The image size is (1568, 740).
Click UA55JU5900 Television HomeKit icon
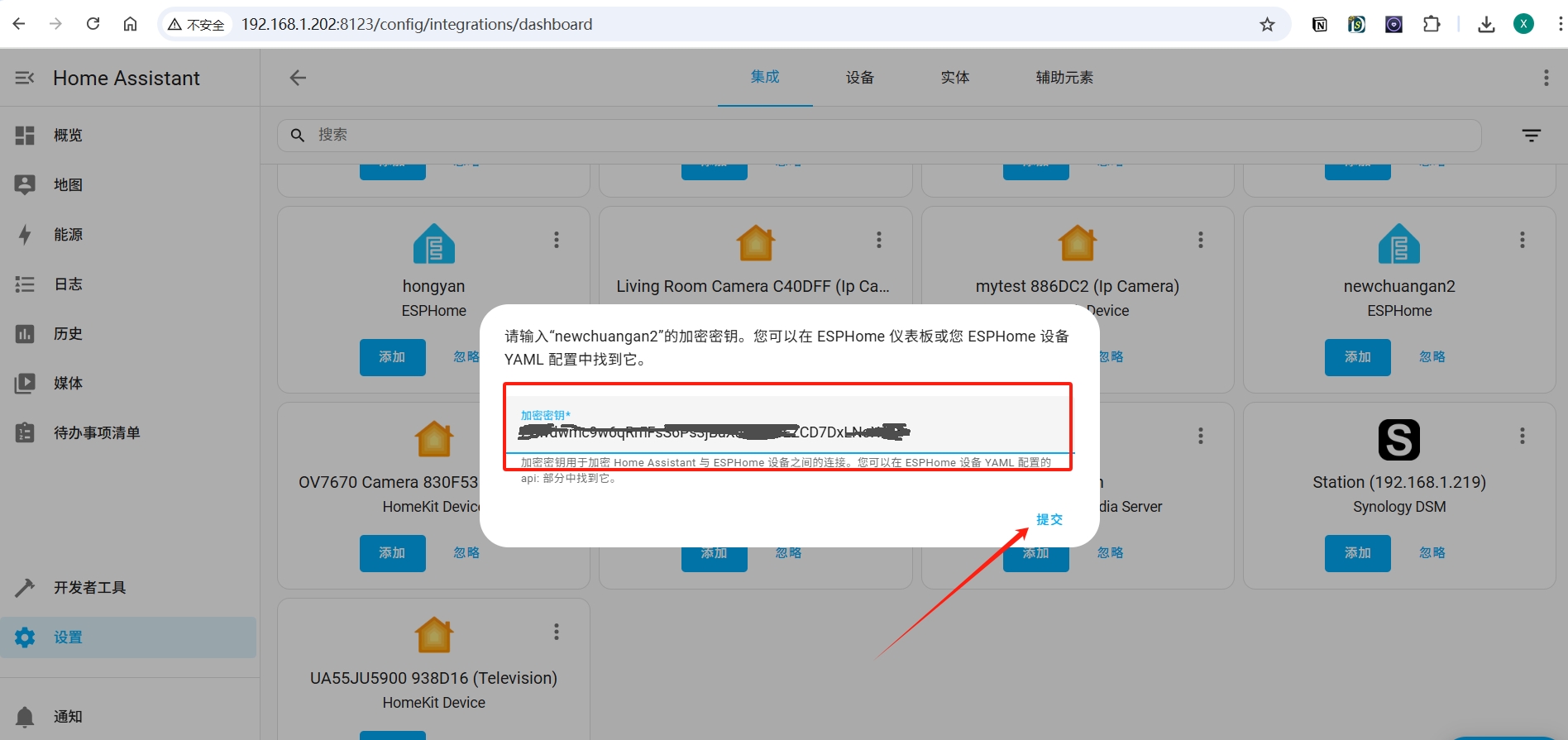pyautogui.click(x=434, y=635)
